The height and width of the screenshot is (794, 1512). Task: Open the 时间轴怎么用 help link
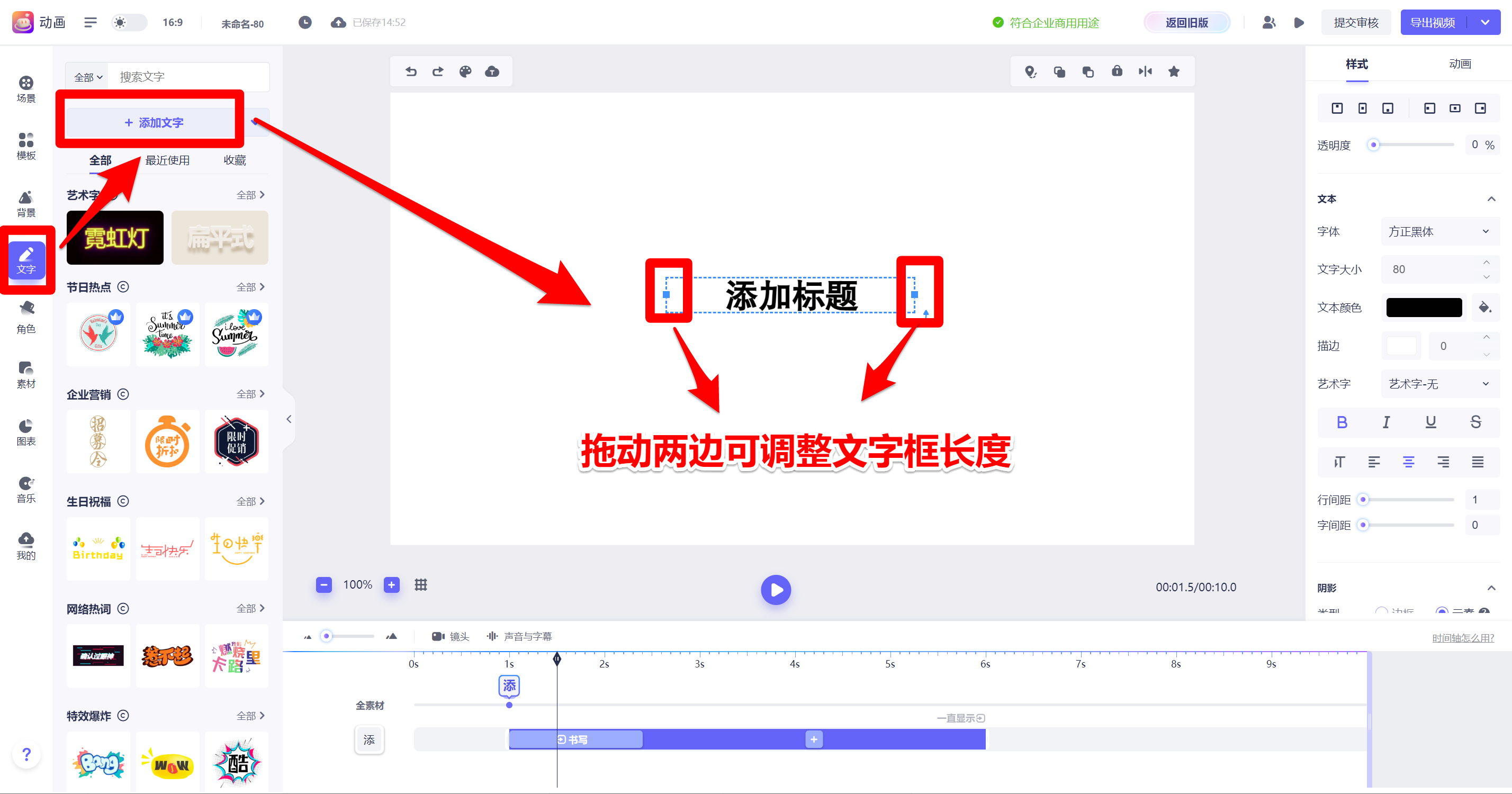(1463, 638)
